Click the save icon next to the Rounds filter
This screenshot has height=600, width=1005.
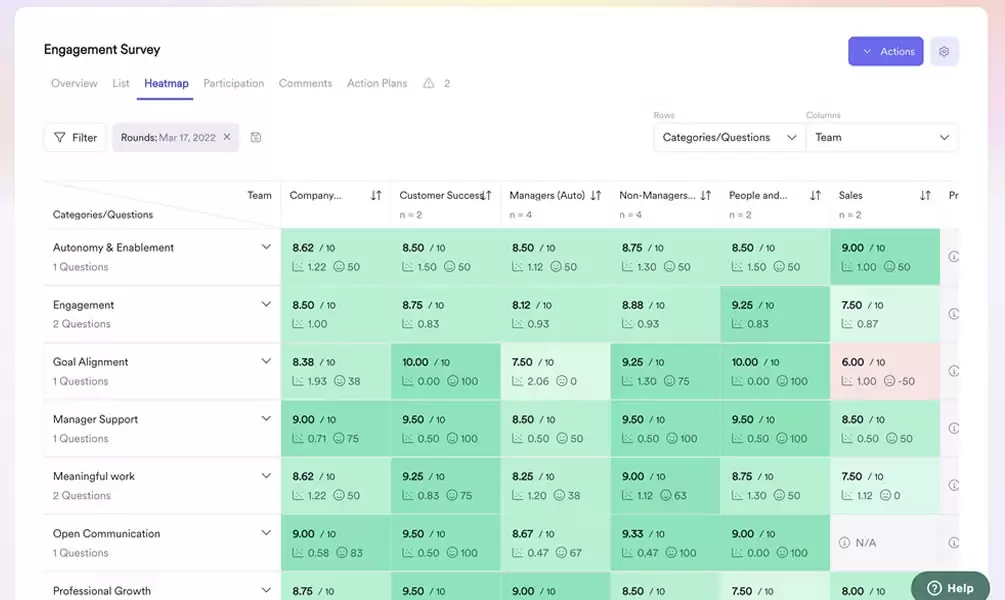click(256, 137)
